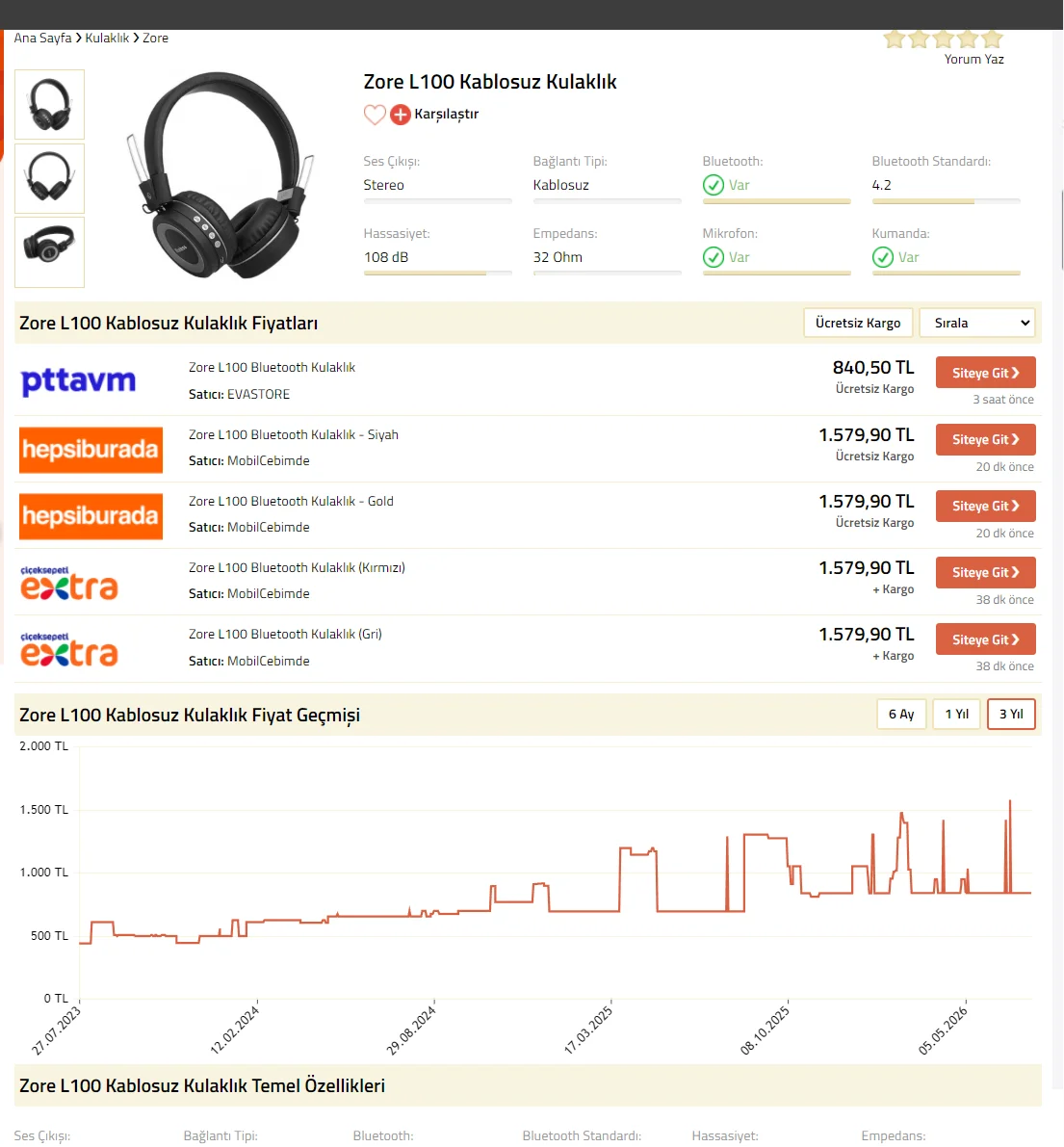
Task: Open Zore L100 Bluetooth Kulaklık - Gold listing
Action: coord(291,501)
